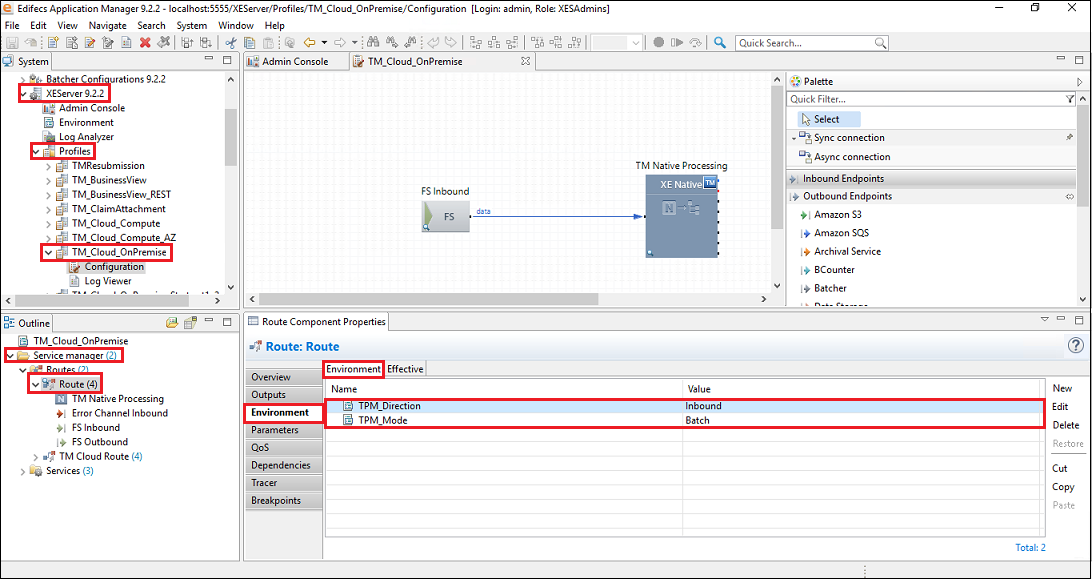Expand the Batcher Configurations 9.2.2 node
This screenshot has width=1092, height=579.
point(23,79)
